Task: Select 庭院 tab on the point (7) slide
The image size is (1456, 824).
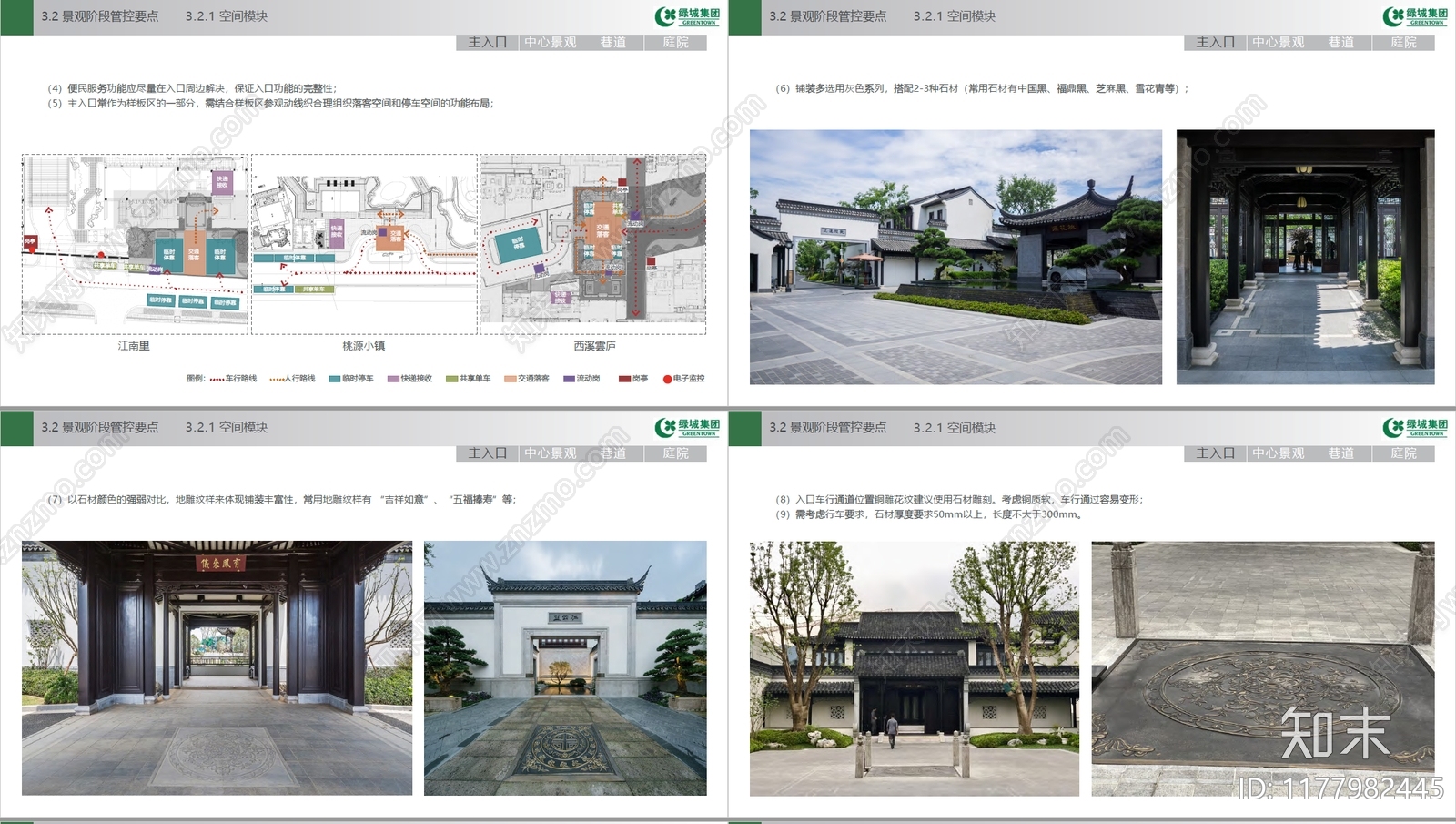Action: (x=675, y=453)
